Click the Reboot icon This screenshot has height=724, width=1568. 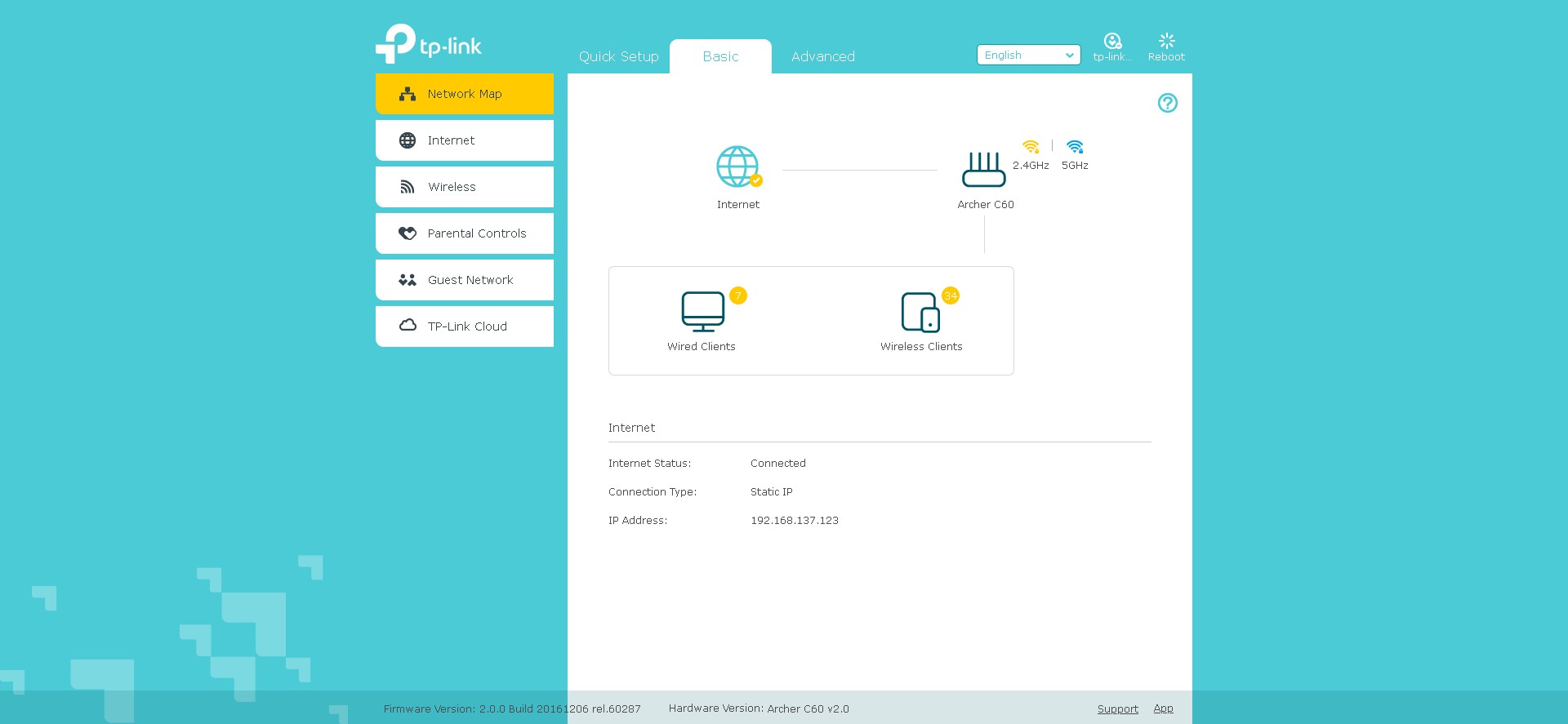1166,41
